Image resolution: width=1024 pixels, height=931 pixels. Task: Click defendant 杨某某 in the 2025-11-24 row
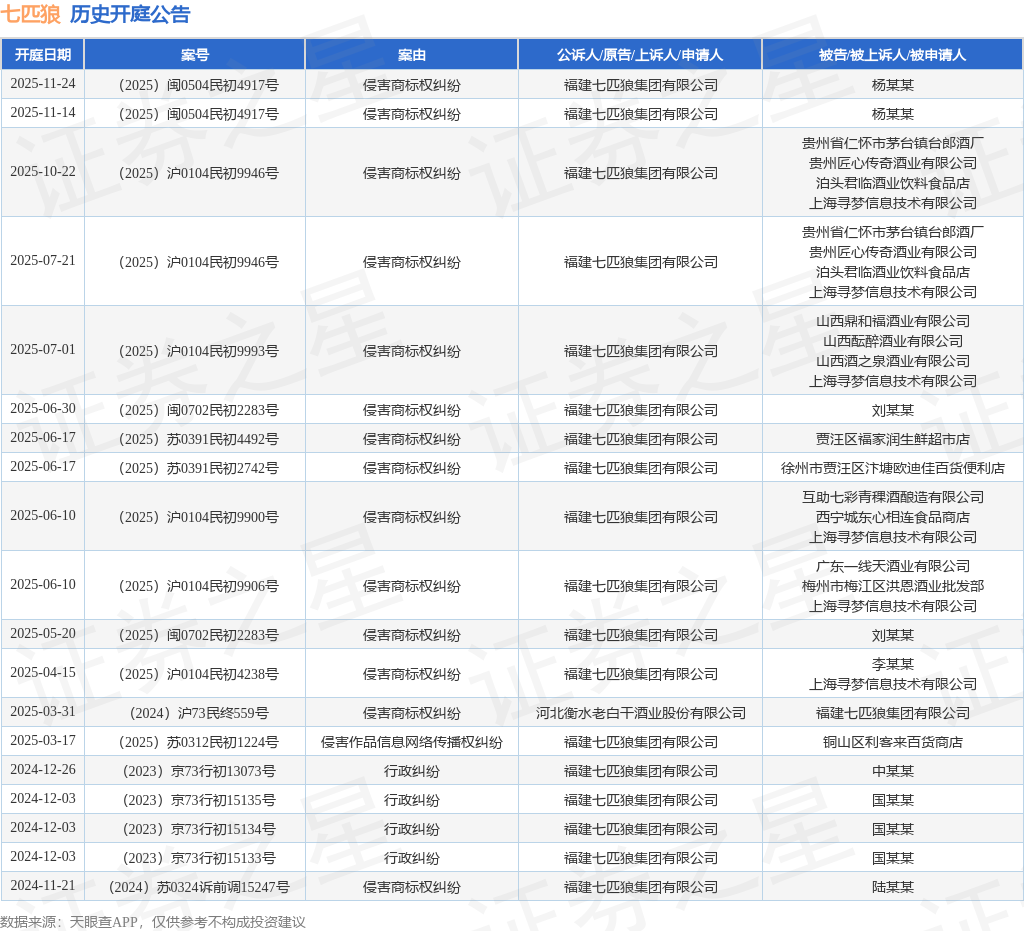892,85
